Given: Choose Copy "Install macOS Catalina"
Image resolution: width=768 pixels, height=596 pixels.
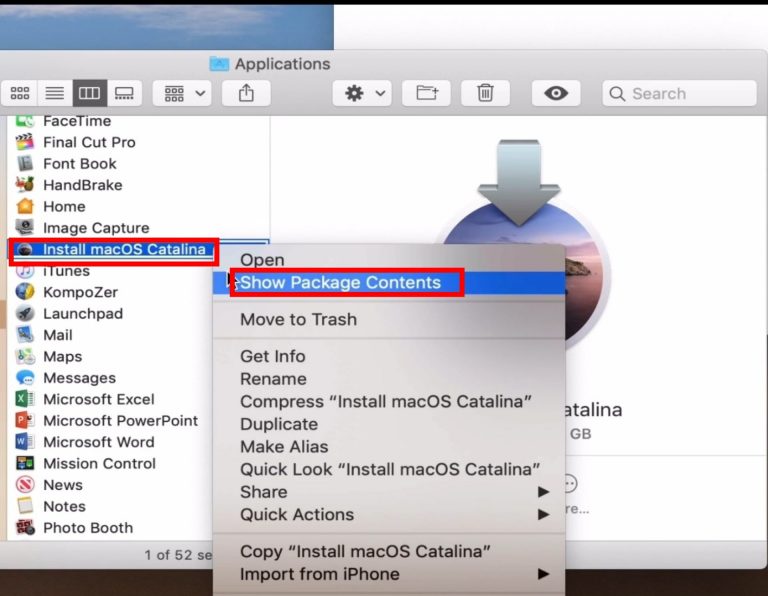Looking at the screenshot, I should point(389,551).
